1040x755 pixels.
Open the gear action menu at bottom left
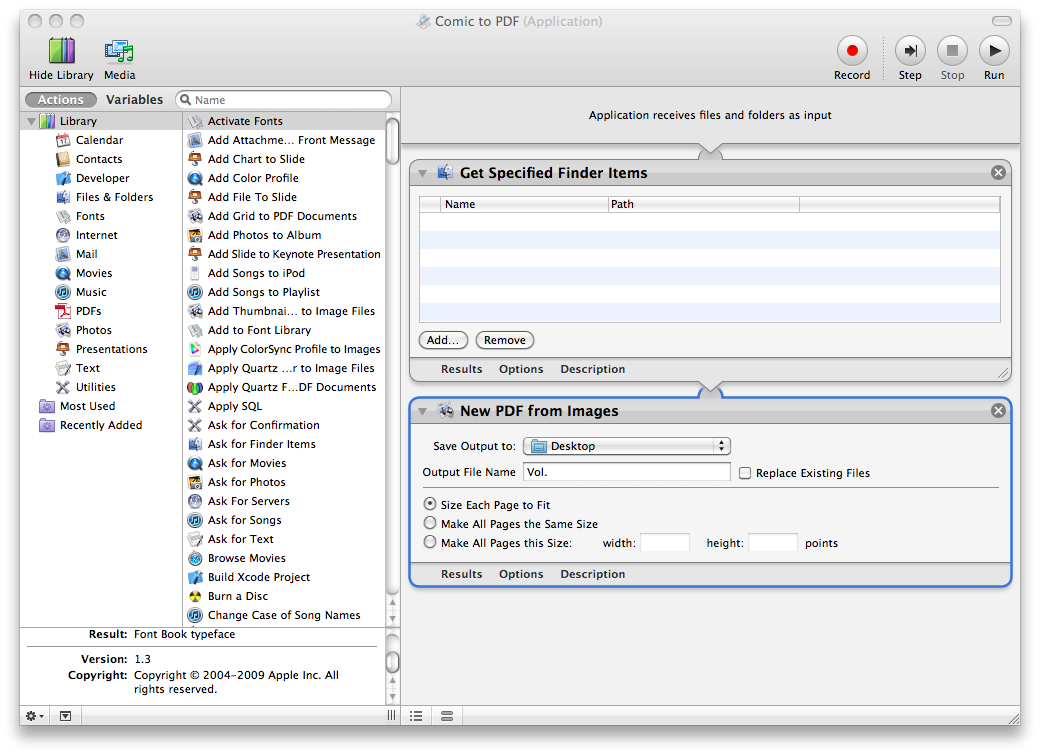pyautogui.click(x=34, y=716)
